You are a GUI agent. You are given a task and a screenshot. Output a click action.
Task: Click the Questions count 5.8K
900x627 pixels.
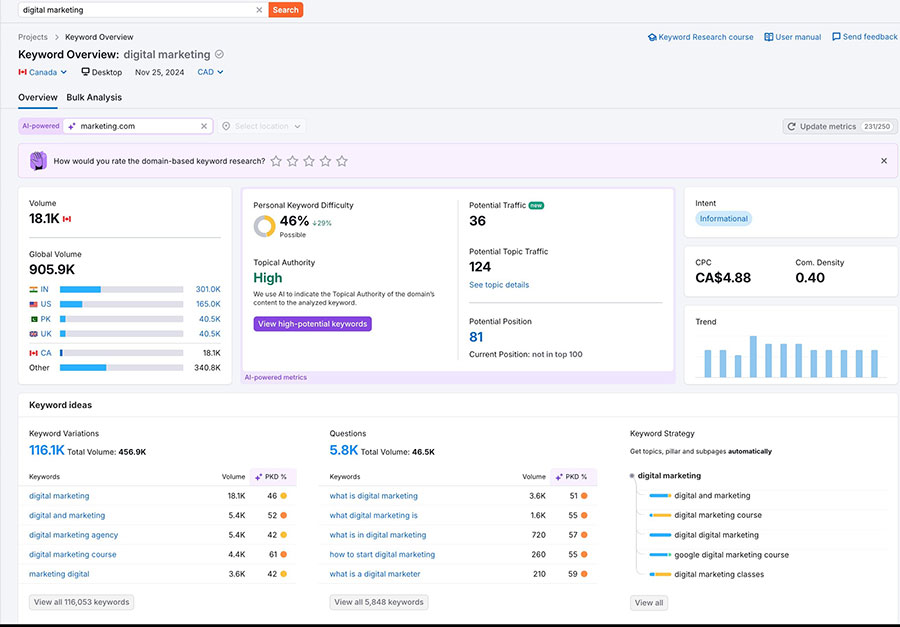pos(343,450)
